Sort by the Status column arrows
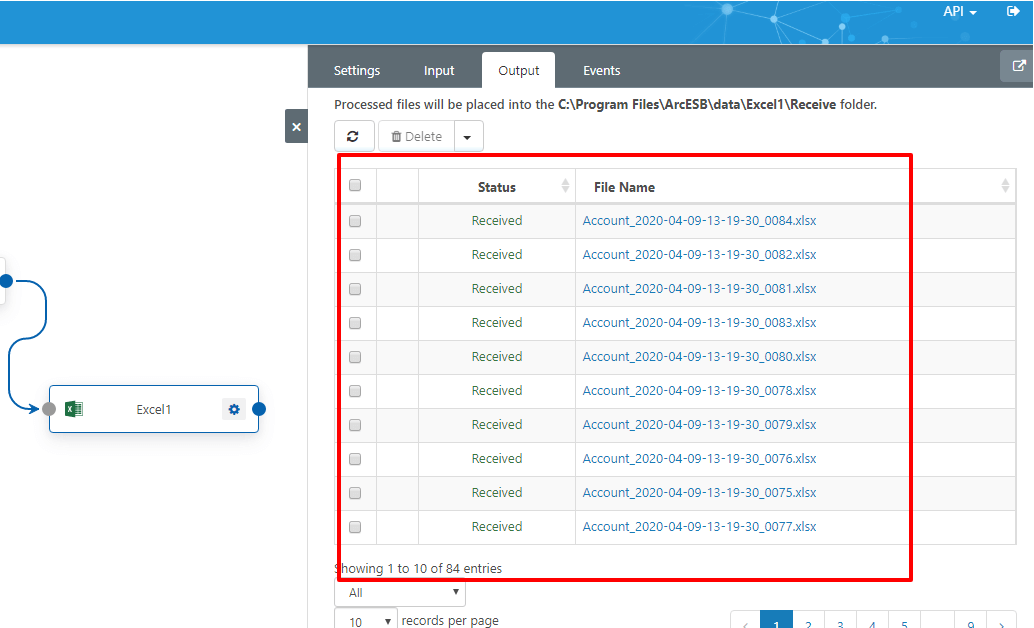Viewport: 1034px width, 628px height. tap(565, 186)
